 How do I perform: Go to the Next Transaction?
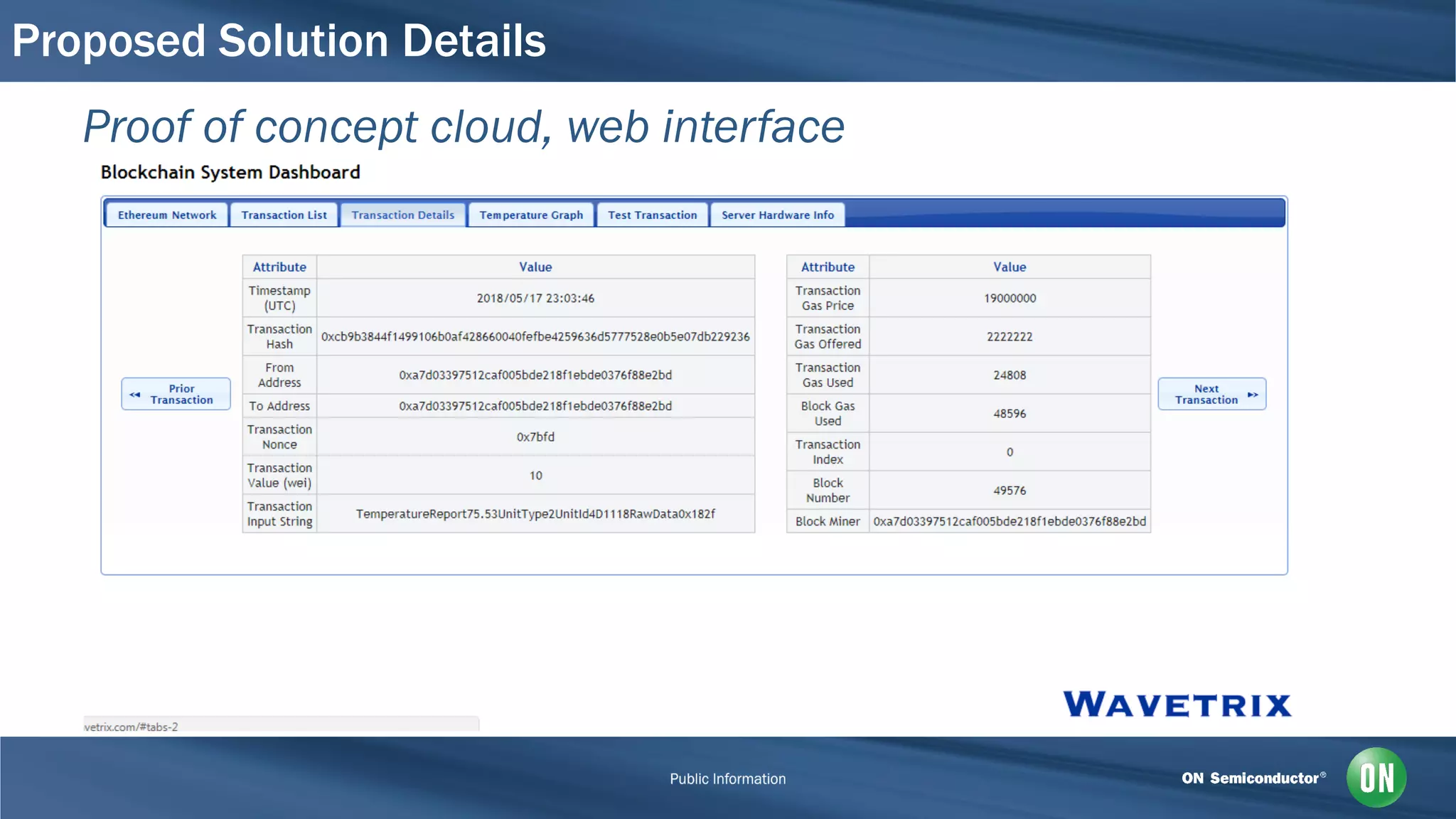[x=1212, y=394]
